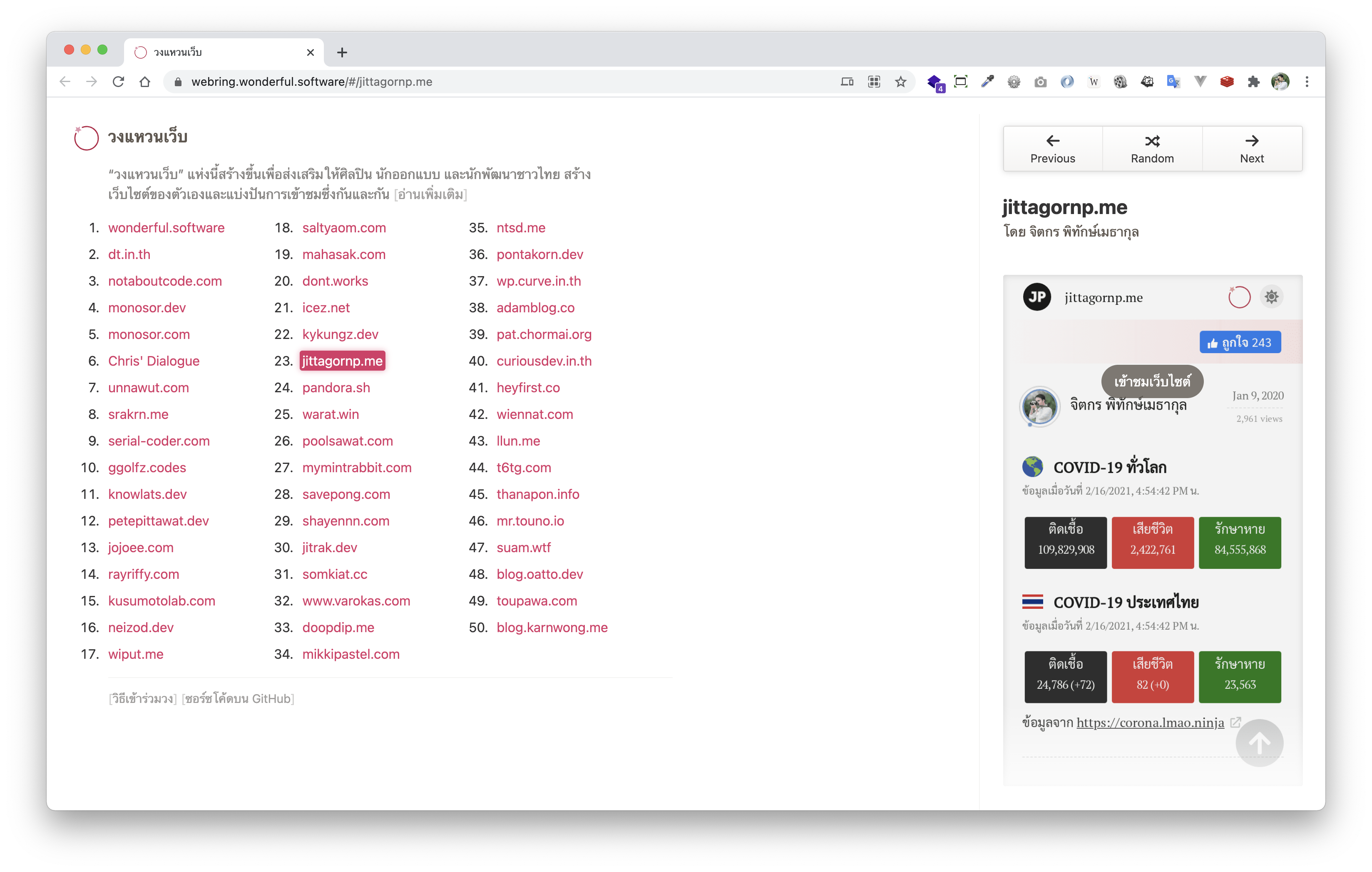Open Chrome's three-dot menu

click(x=1307, y=82)
